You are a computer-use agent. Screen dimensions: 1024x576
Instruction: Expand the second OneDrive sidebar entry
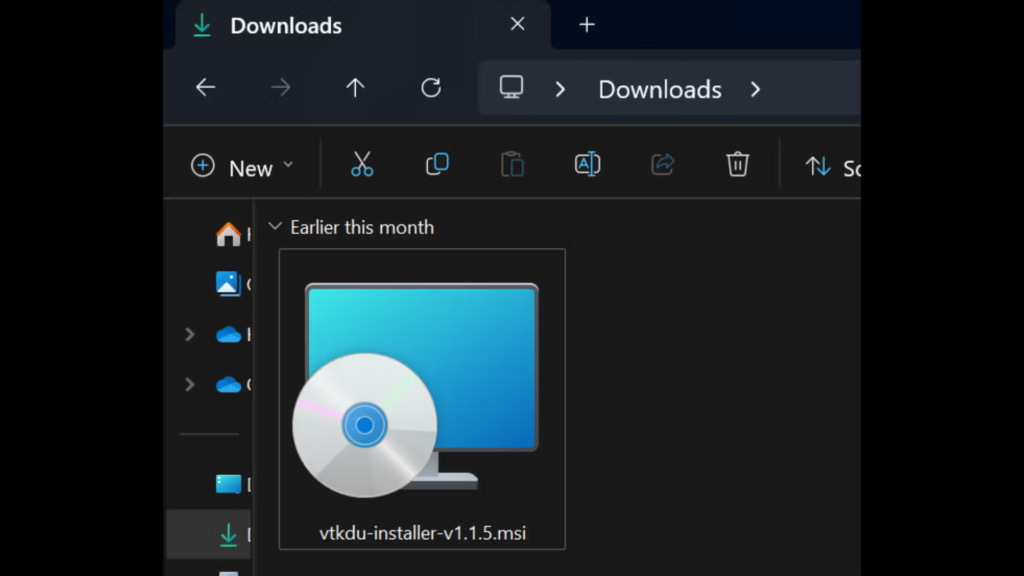pyautogui.click(x=190, y=384)
